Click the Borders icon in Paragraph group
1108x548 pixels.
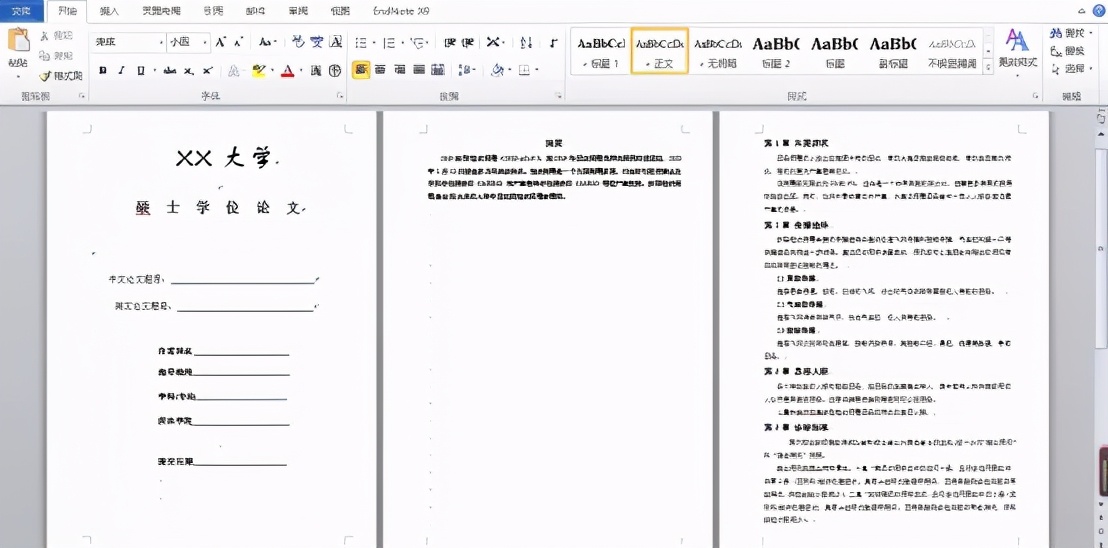(x=524, y=70)
